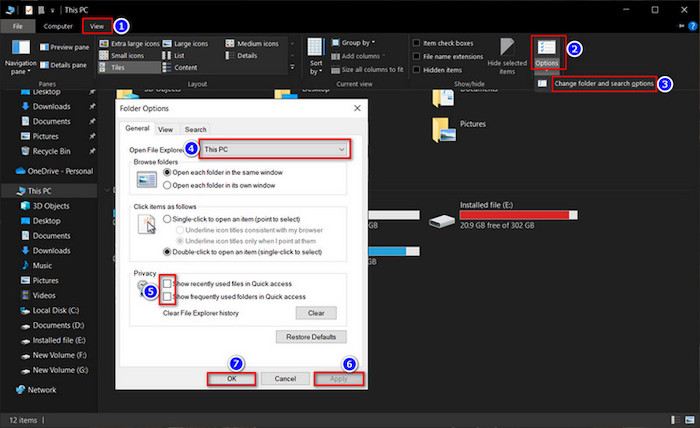Viewport: 700px width, 428px height.
Task: Choose Extra large icons layout
Action: pyautogui.click(x=129, y=43)
